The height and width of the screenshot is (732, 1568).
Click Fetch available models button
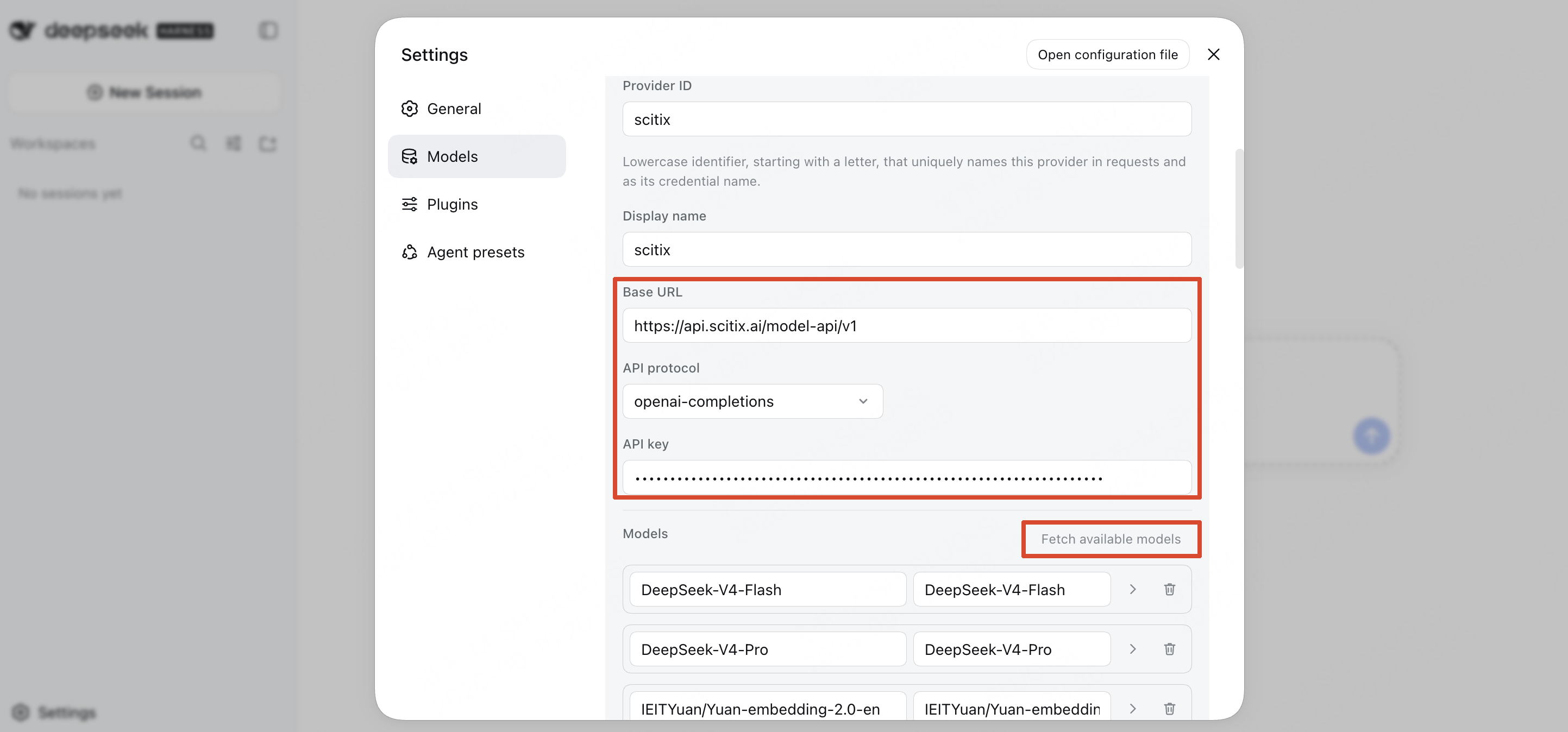tap(1111, 539)
